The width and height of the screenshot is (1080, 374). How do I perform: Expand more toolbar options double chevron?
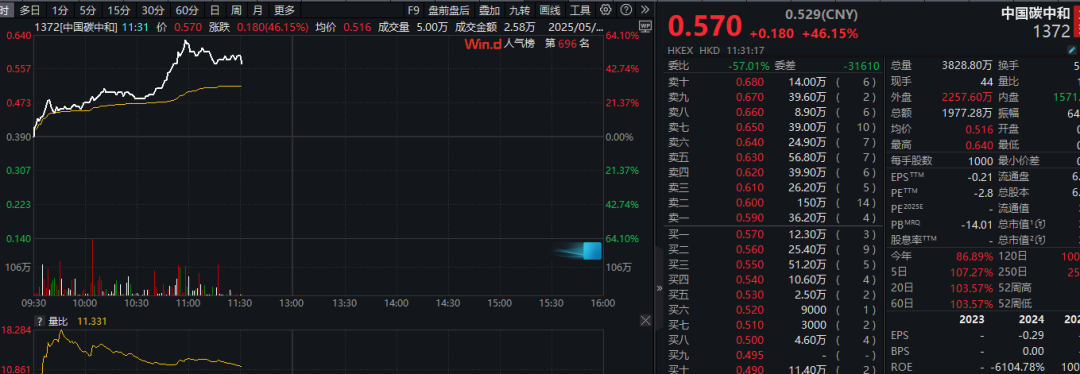(644, 10)
